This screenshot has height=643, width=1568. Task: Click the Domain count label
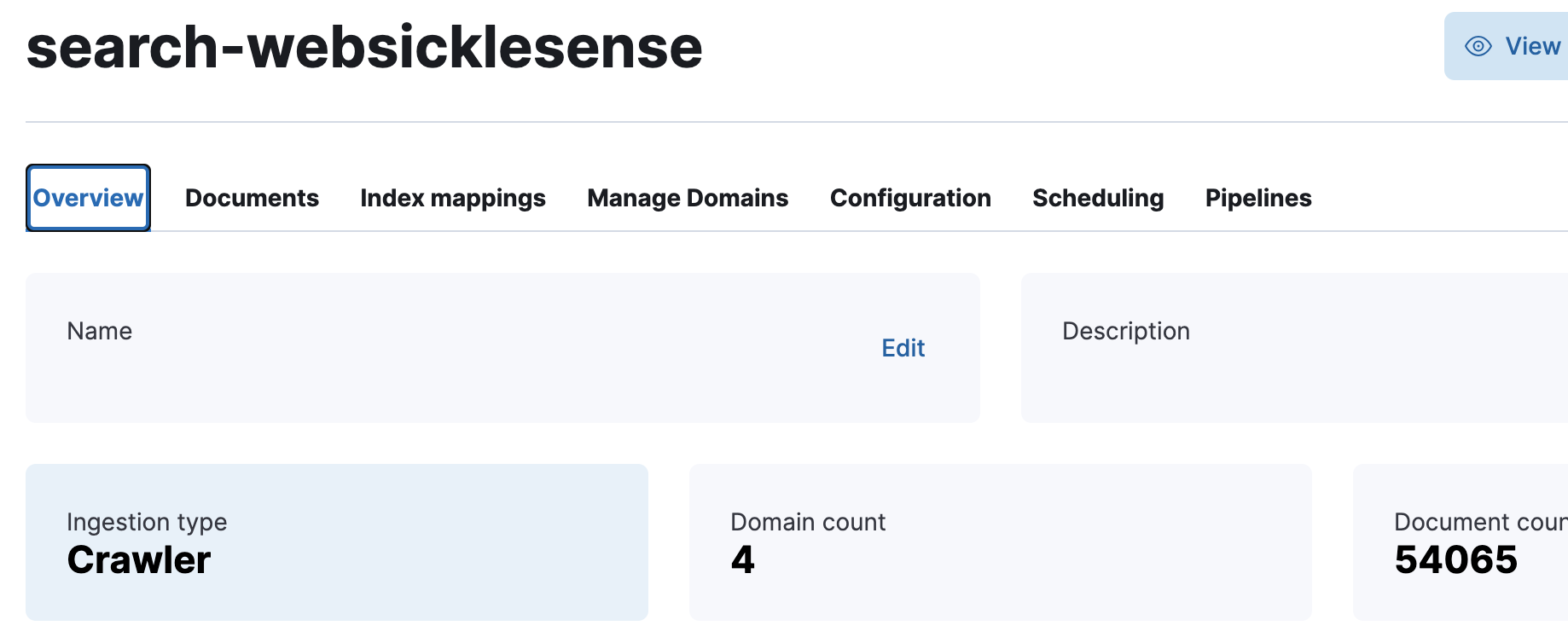click(808, 522)
